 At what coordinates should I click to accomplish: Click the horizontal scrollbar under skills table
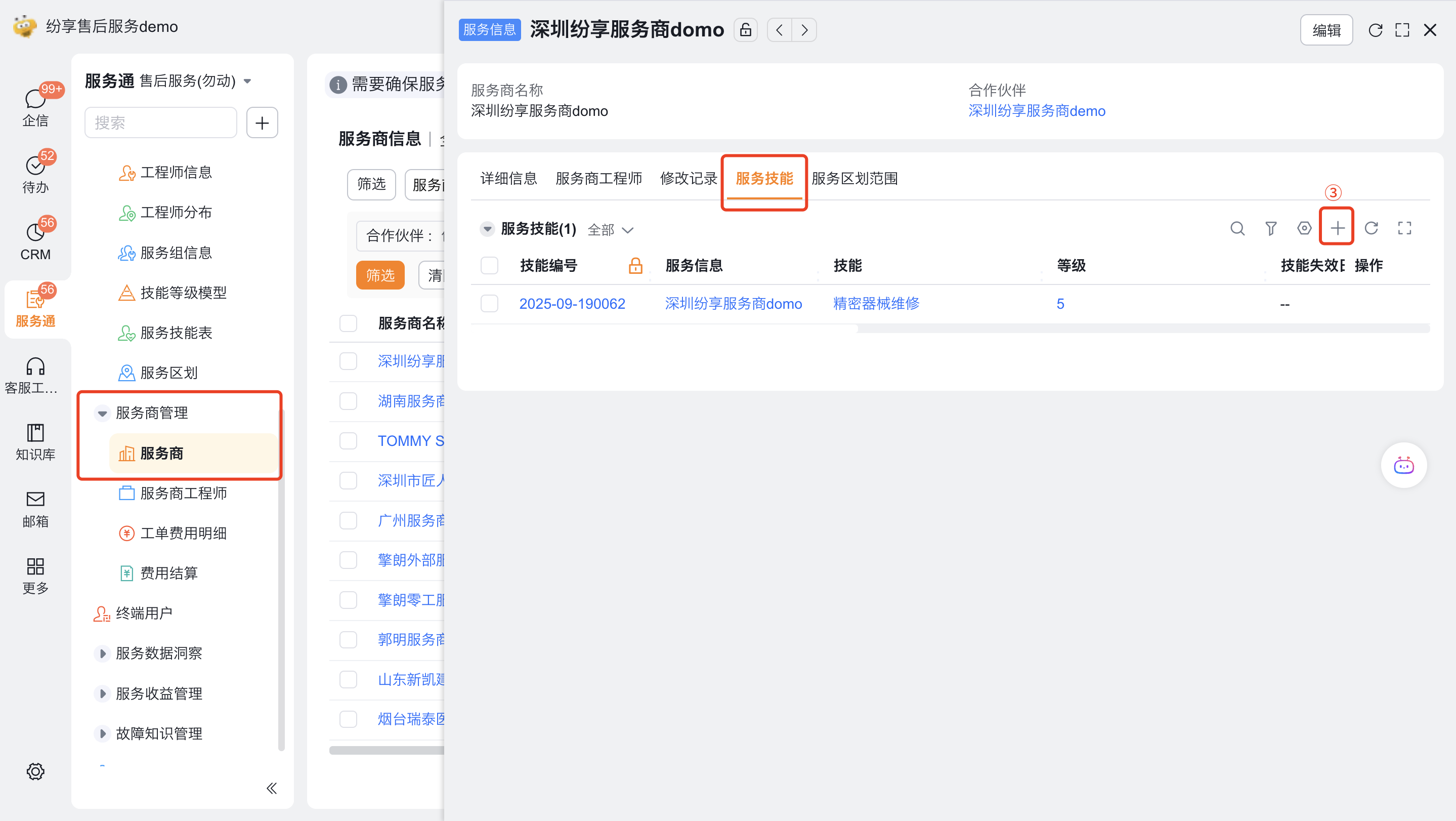664,329
